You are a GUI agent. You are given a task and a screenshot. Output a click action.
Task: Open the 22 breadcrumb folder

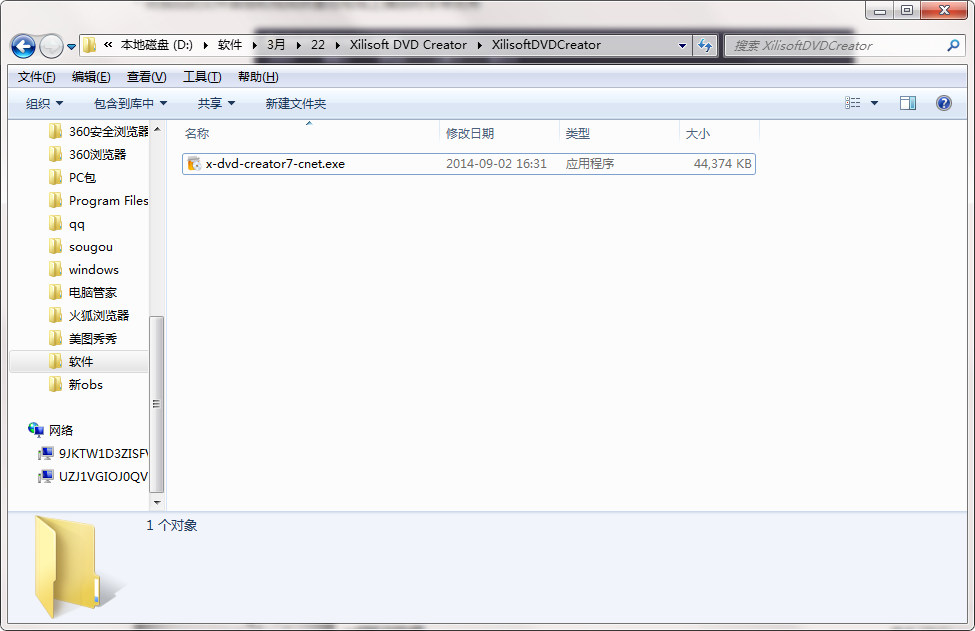318,45
